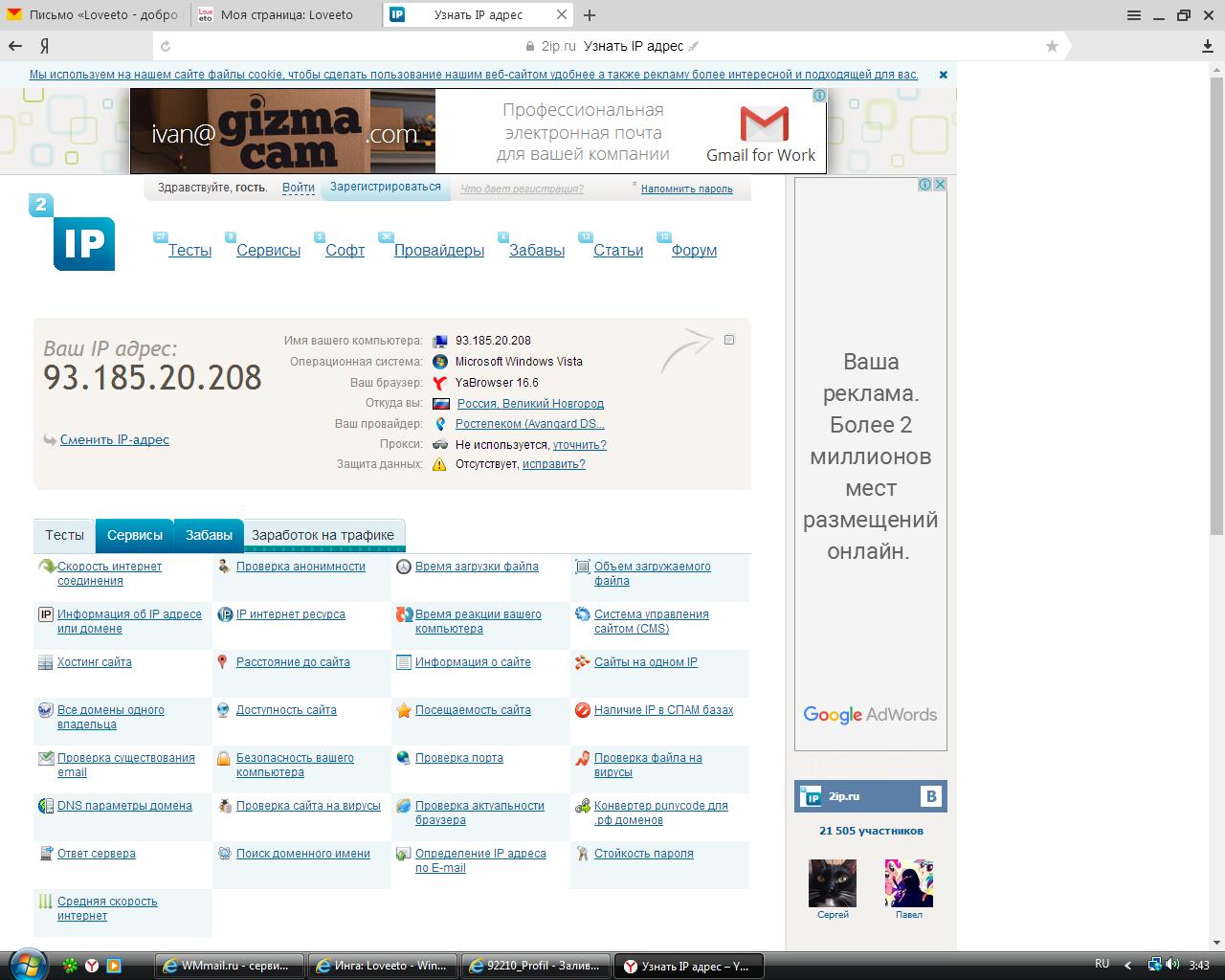The image size is (1225, 980).
Task: Click the ad info icon on Gmail banner
Action: (819, 96)
